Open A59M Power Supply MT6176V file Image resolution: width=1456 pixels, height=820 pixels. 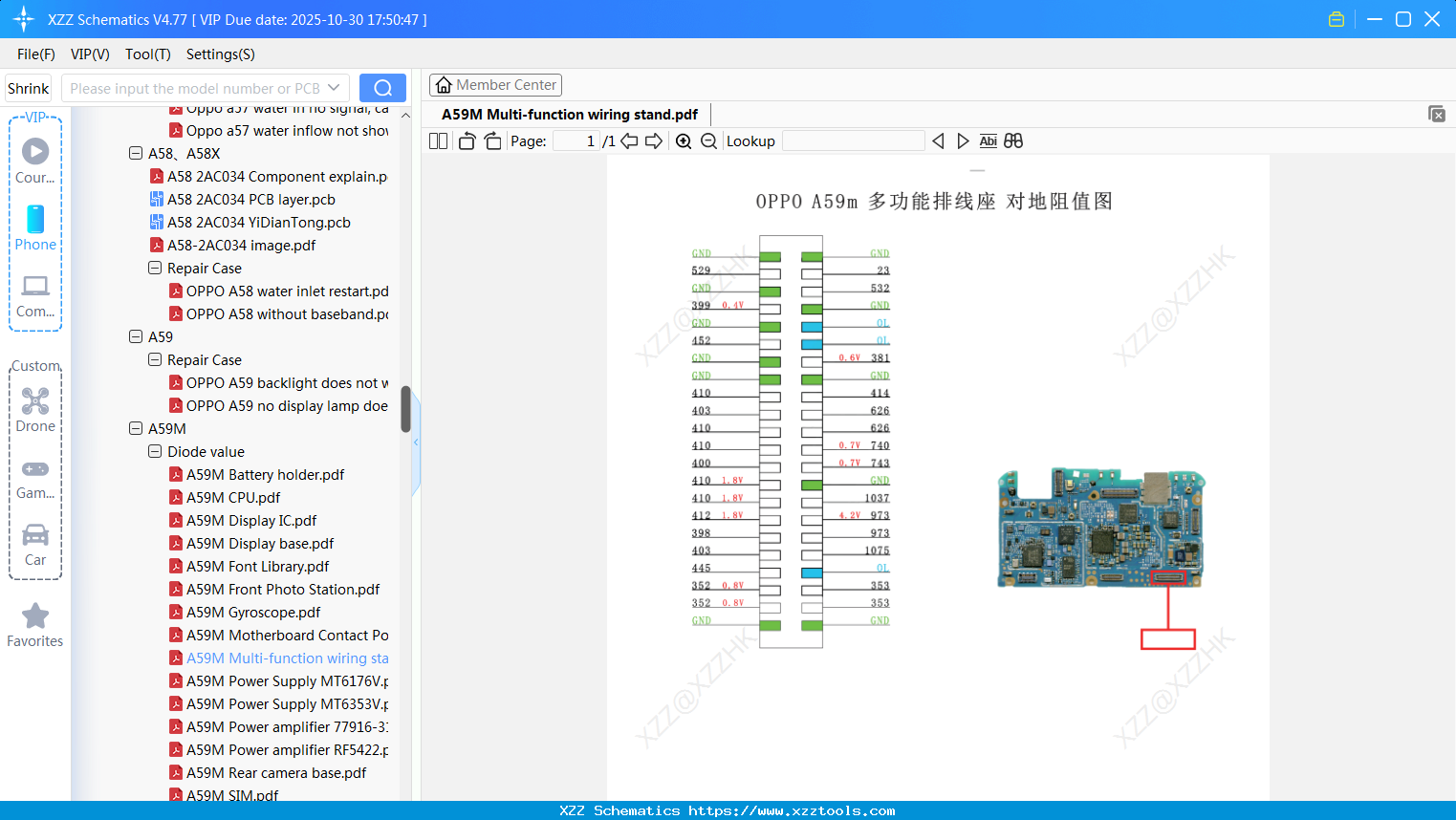pos(288,680)
